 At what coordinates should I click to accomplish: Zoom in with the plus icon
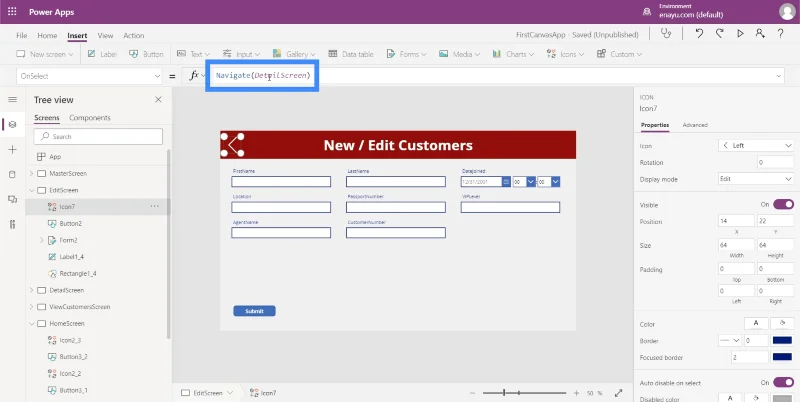tap(577, 393)
